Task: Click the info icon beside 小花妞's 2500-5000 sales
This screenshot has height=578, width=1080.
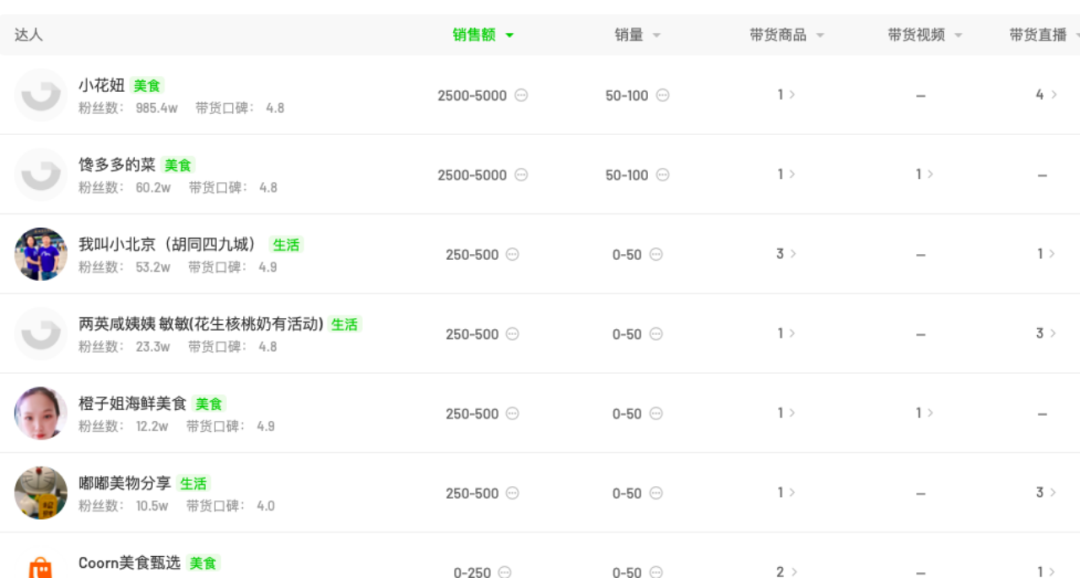Action: (x=521, y=96)
